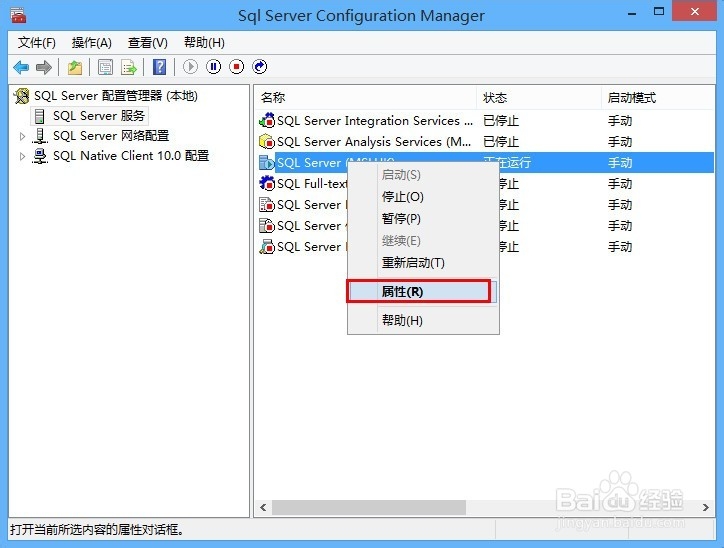Expand the SQL Native Client 10.0 配置 node
Viewport: 724px width, 548px height.
pos(22,156)
